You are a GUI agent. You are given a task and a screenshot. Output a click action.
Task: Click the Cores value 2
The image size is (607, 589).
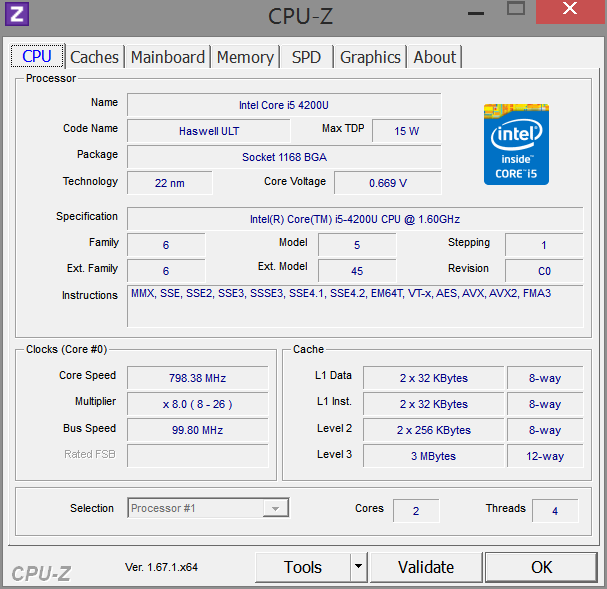[x=416, y=510]
